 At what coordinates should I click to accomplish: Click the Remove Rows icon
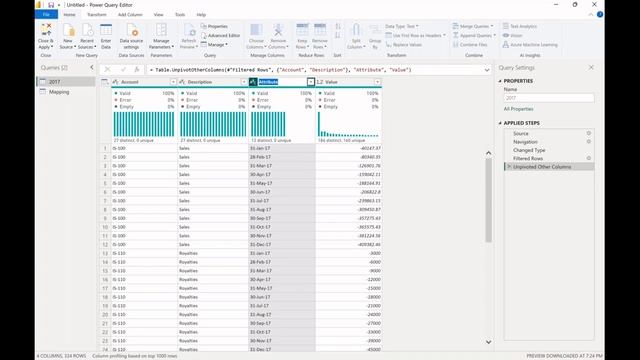coord(320,30)
